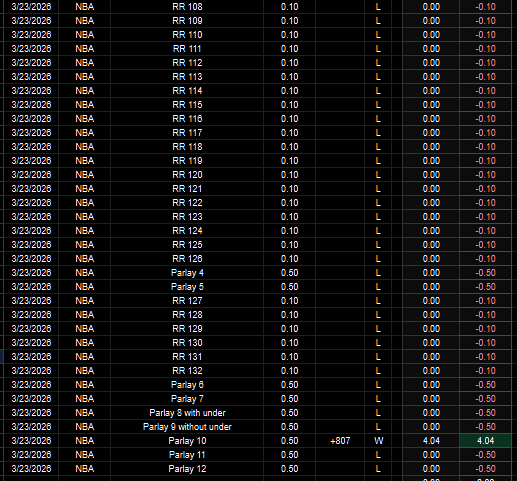The height and width of the screenshot is (481, 517).
Task: Click the L result in RR 112 row
Action: point(378,63)
